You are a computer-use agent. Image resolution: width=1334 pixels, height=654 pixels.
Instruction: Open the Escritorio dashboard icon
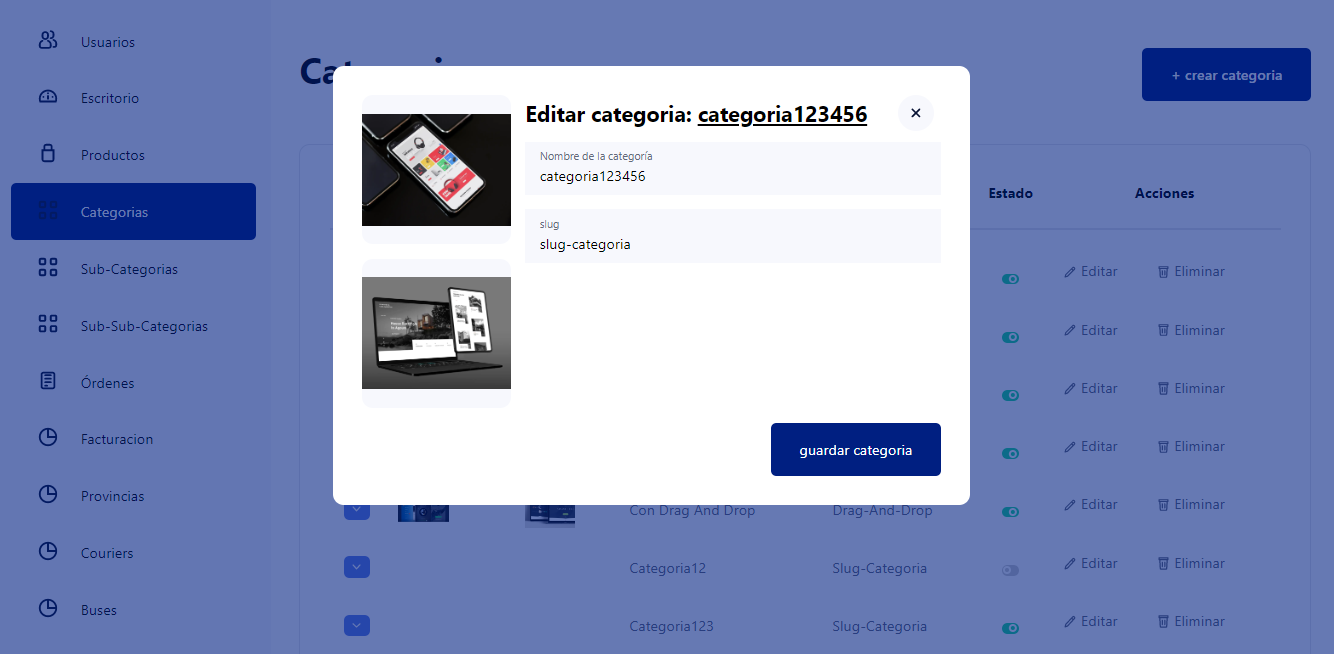pyautogui.click(x=47, y=97)
